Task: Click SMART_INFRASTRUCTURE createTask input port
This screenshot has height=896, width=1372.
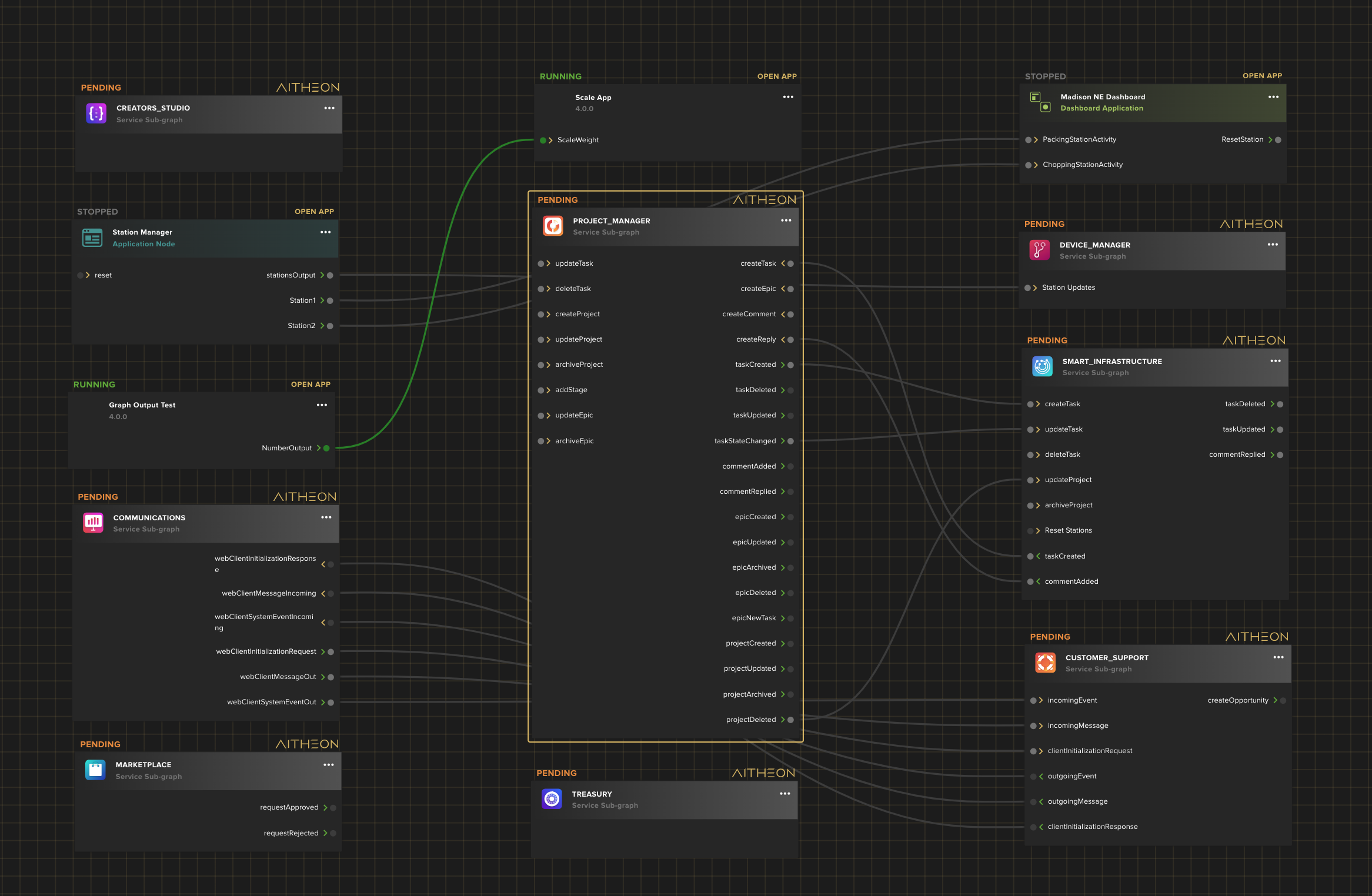Action: tap(1030, 404)
